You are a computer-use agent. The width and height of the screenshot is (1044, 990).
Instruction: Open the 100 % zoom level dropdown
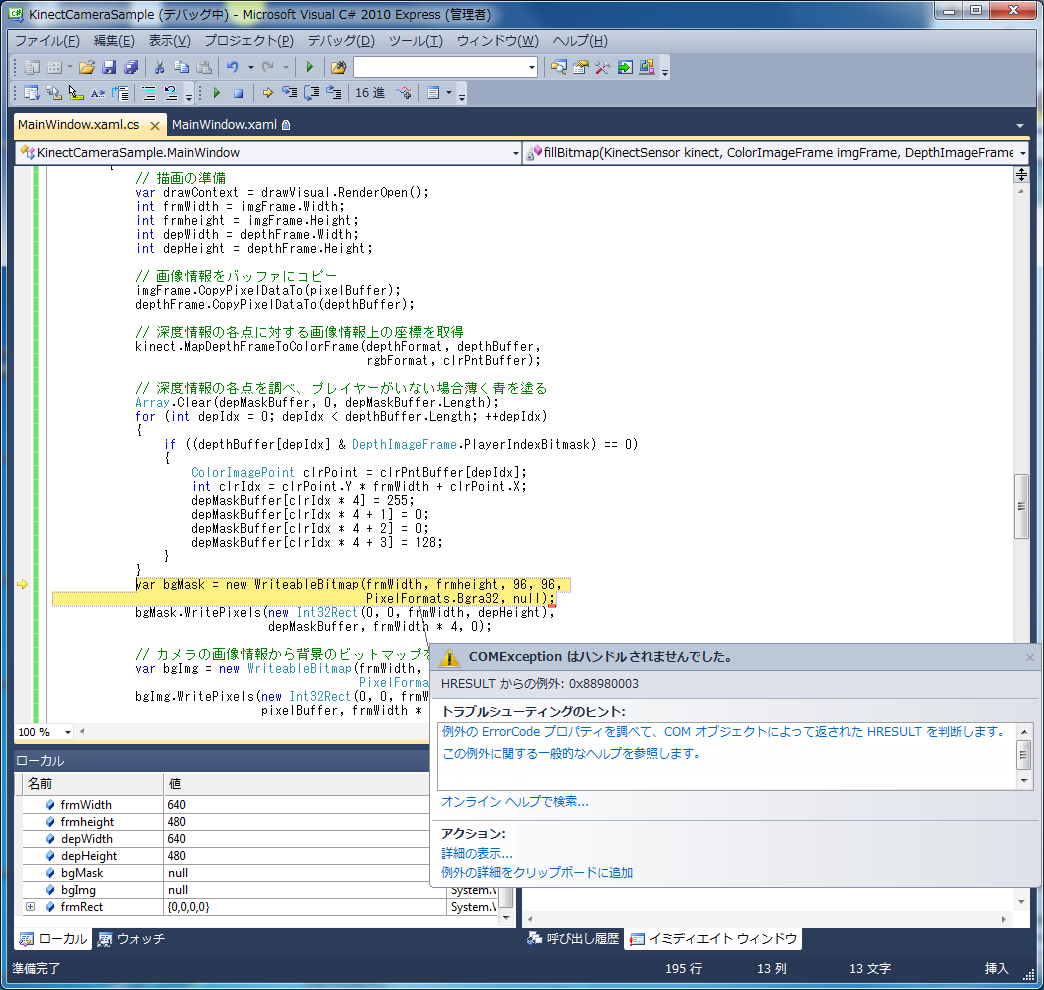coord(69,732)
